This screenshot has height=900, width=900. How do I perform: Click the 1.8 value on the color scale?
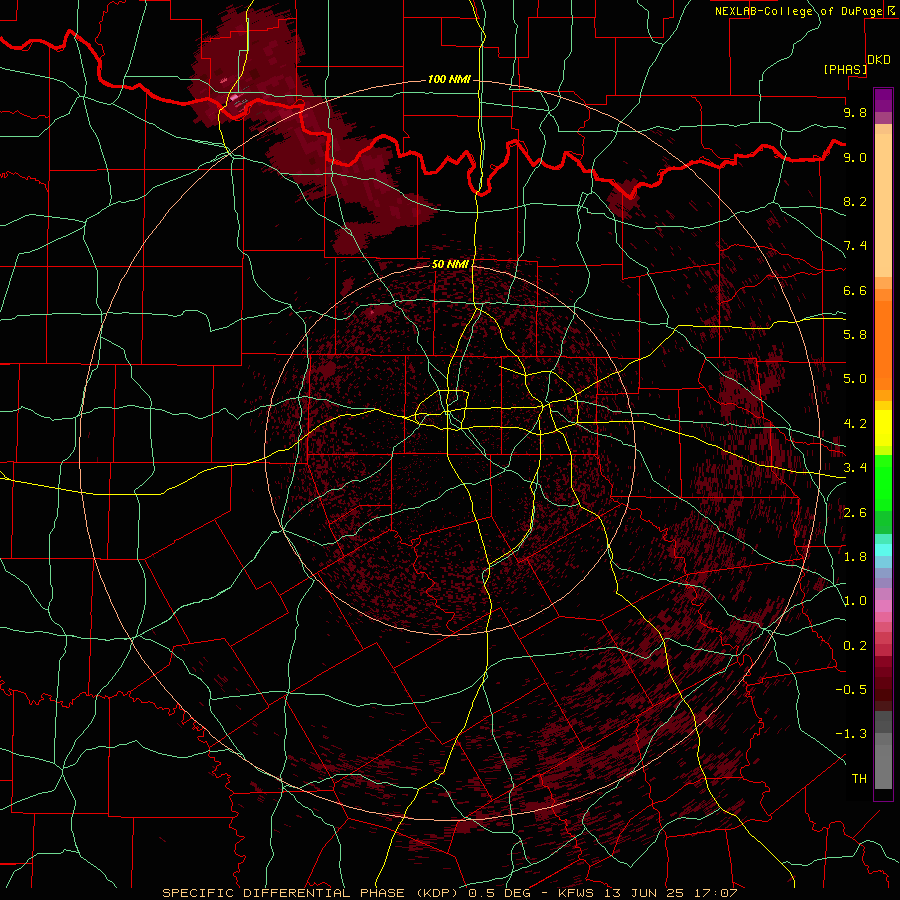coord(855,557)
